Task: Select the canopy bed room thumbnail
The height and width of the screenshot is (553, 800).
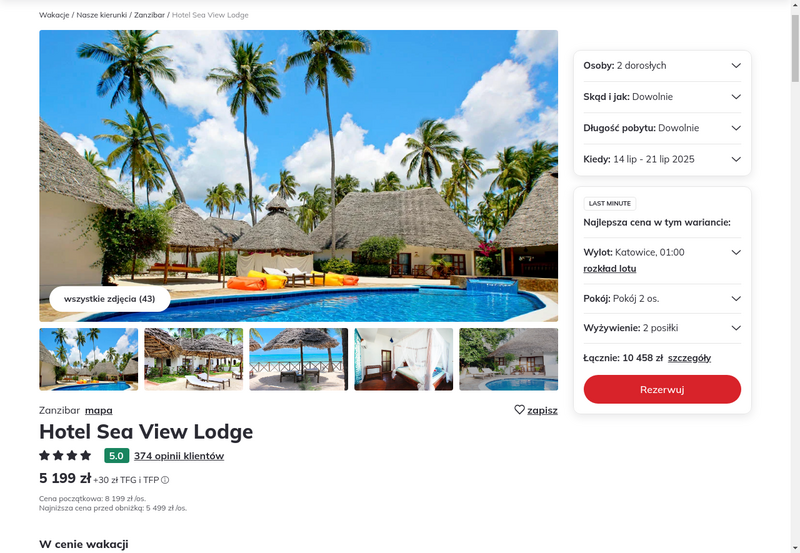Action: [404, 359]
